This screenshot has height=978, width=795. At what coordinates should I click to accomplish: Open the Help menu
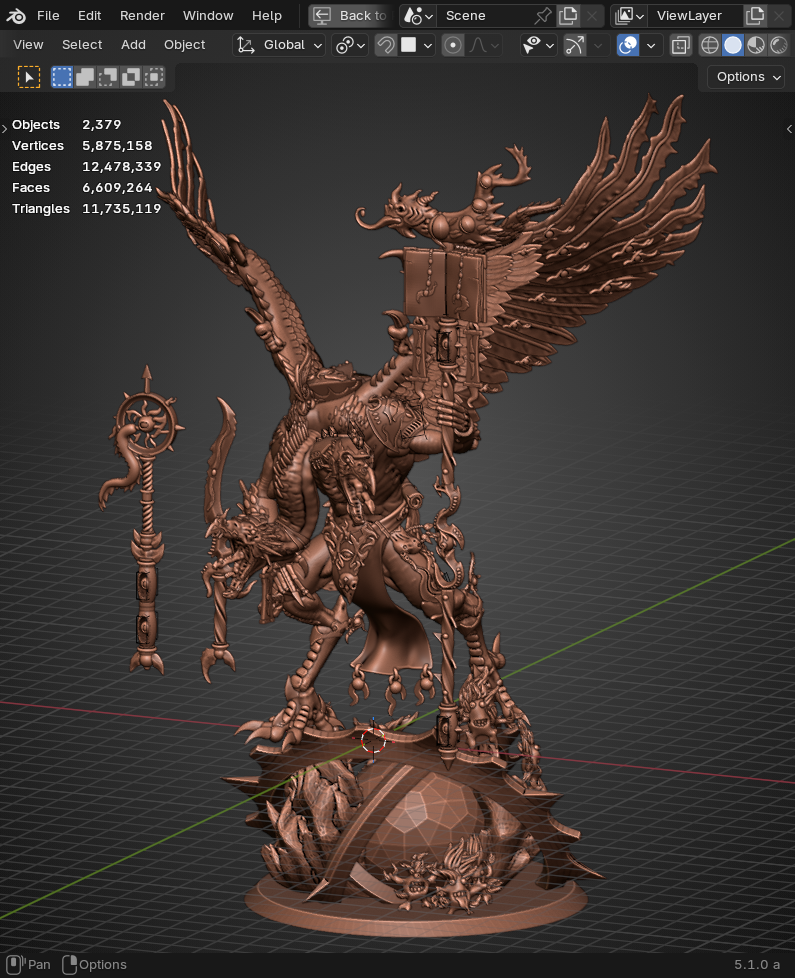[267, 16]
